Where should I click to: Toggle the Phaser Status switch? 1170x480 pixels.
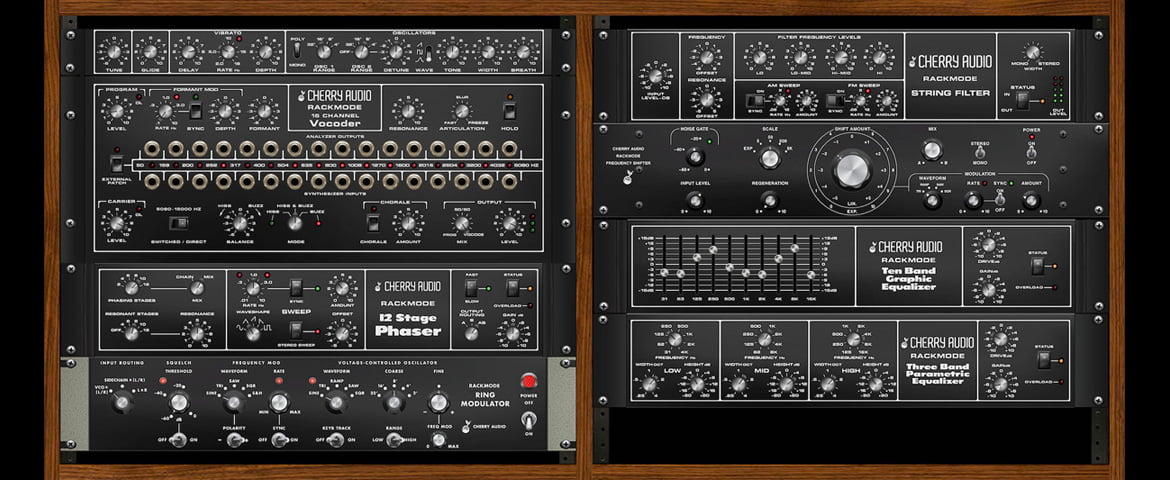pos(513,287)
